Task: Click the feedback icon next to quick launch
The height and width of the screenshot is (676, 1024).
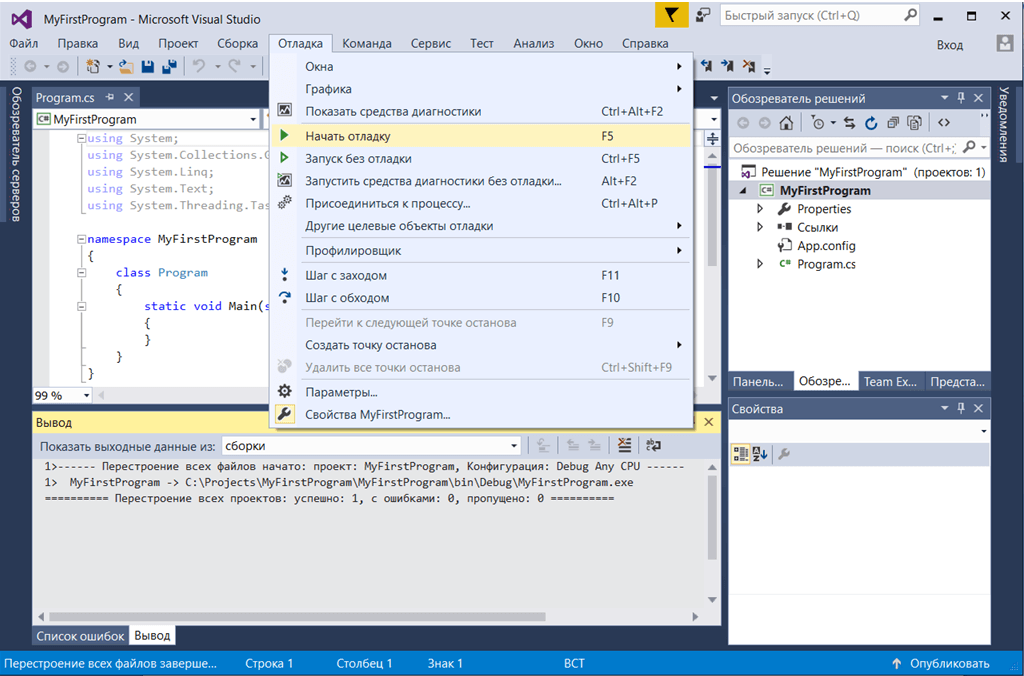Action: click(x=703, y=15)
